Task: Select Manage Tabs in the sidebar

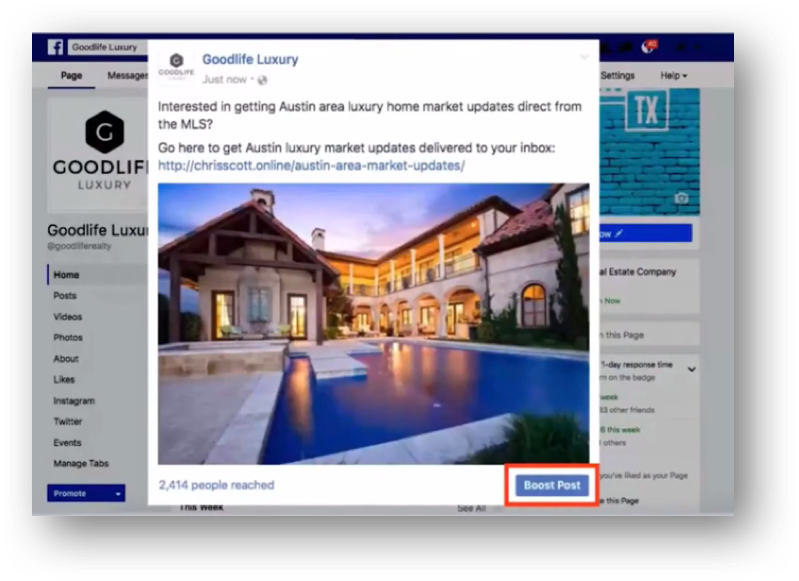Action: [81, 464]
